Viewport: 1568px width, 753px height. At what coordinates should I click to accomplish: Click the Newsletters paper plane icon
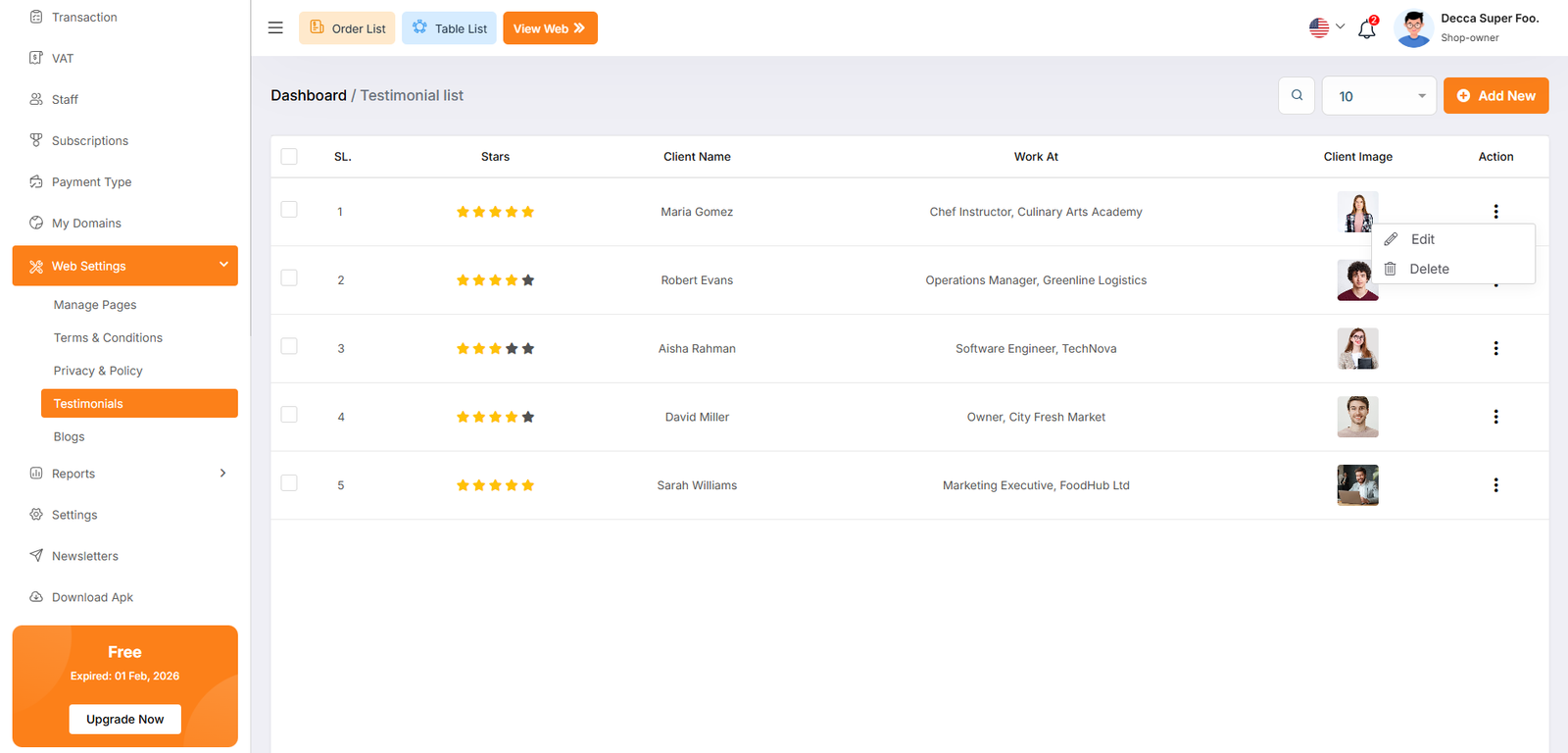pyautogui.click(x=36, y=556)
